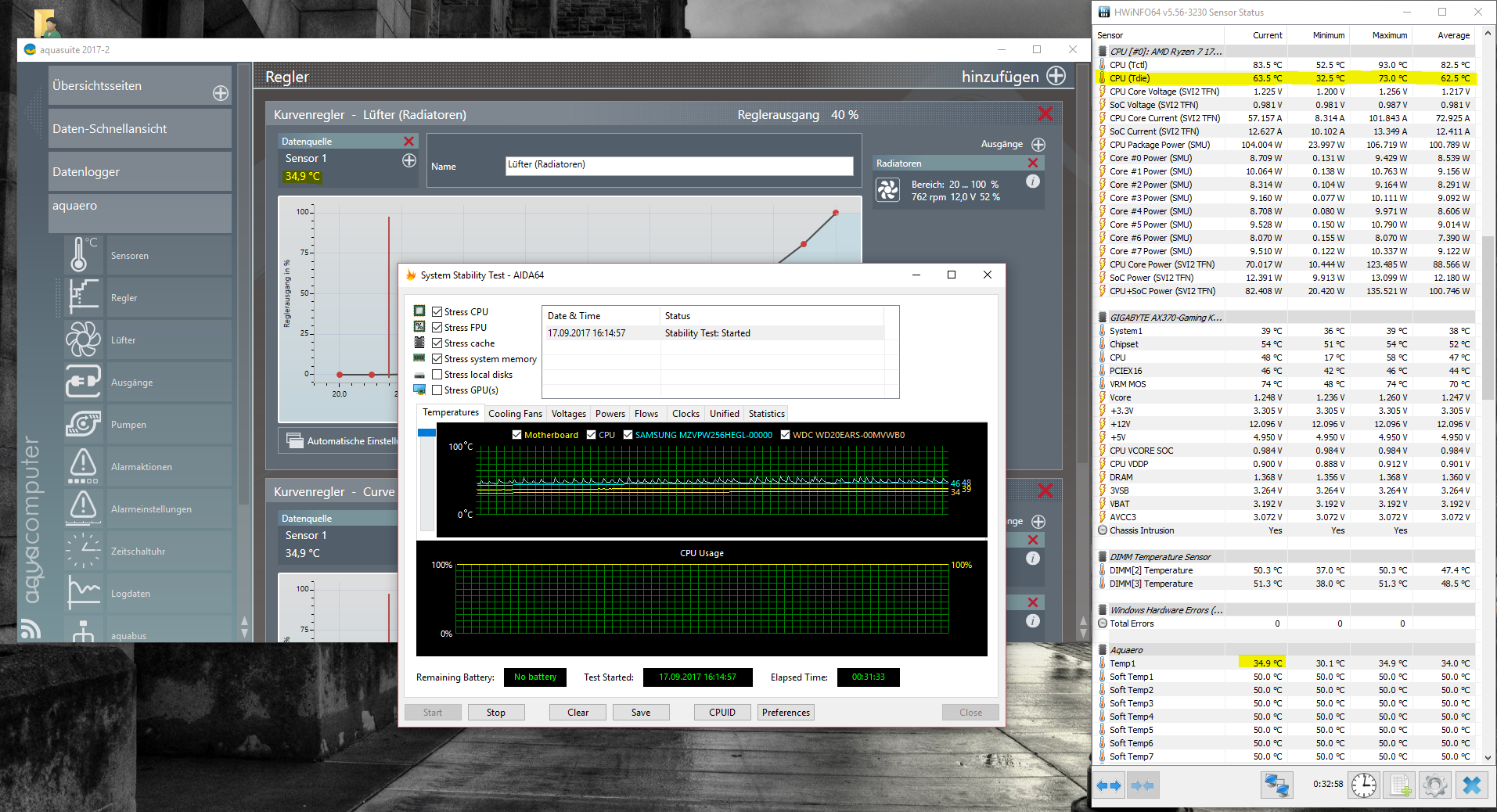
Task: Click the Pumpen pump icon
Action: point(83,424)
